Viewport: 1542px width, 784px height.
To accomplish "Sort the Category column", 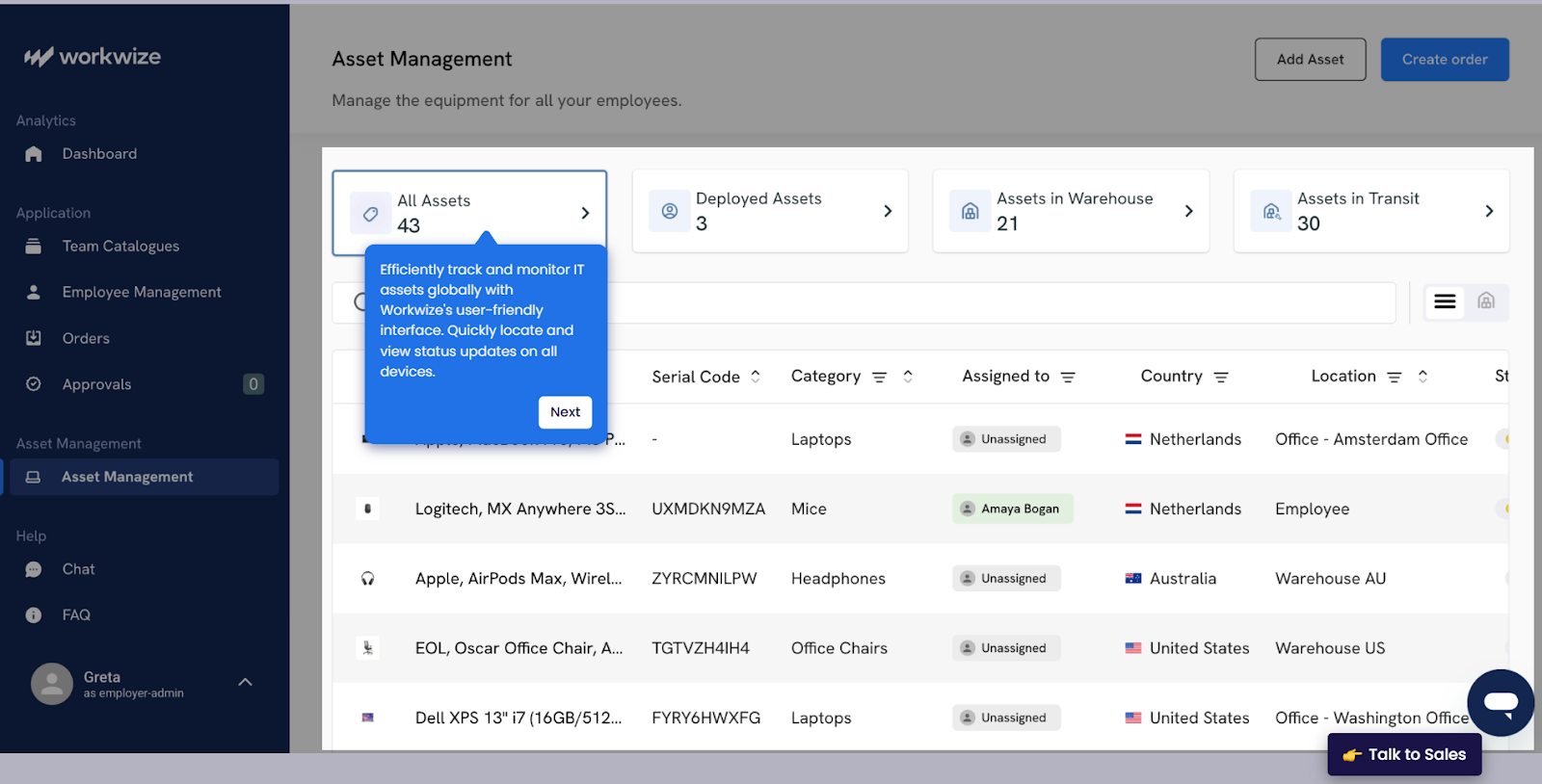I will click(x=908, y=377).
